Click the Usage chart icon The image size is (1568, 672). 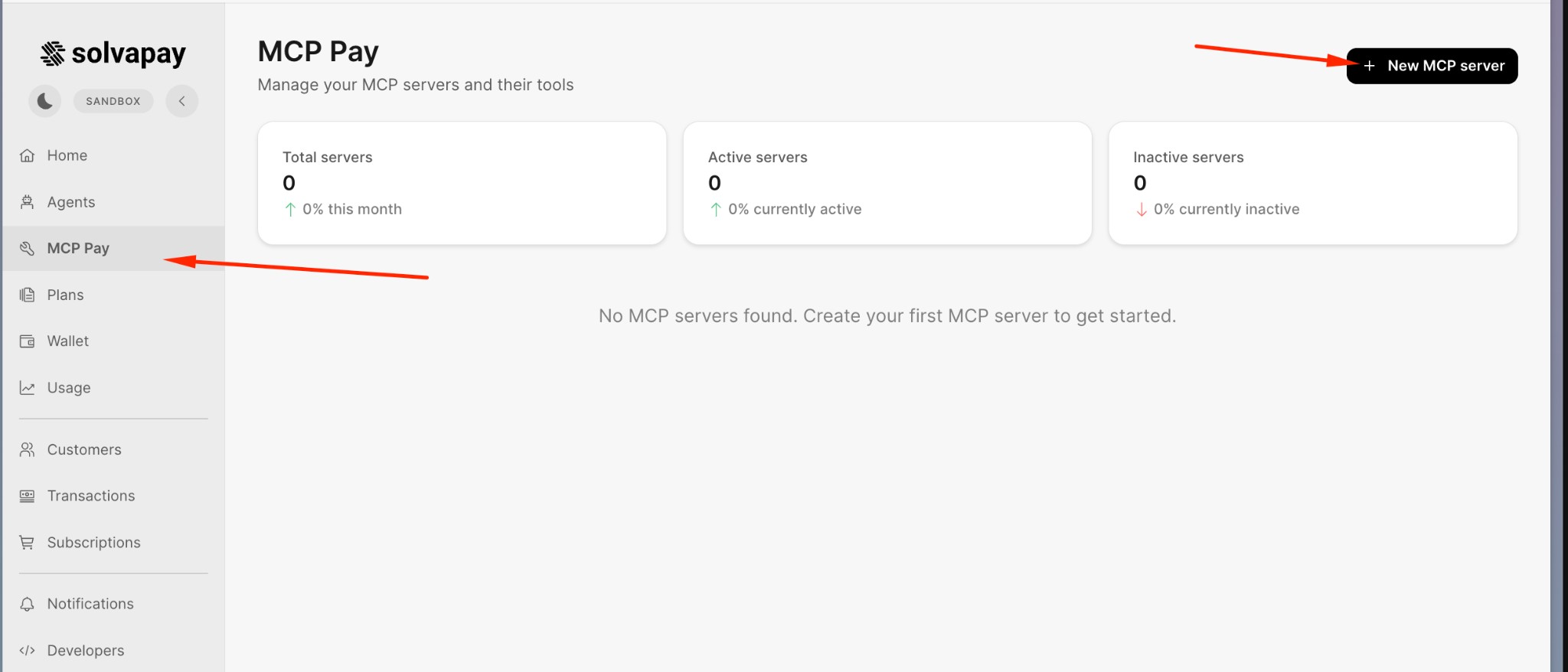(27, 388)
